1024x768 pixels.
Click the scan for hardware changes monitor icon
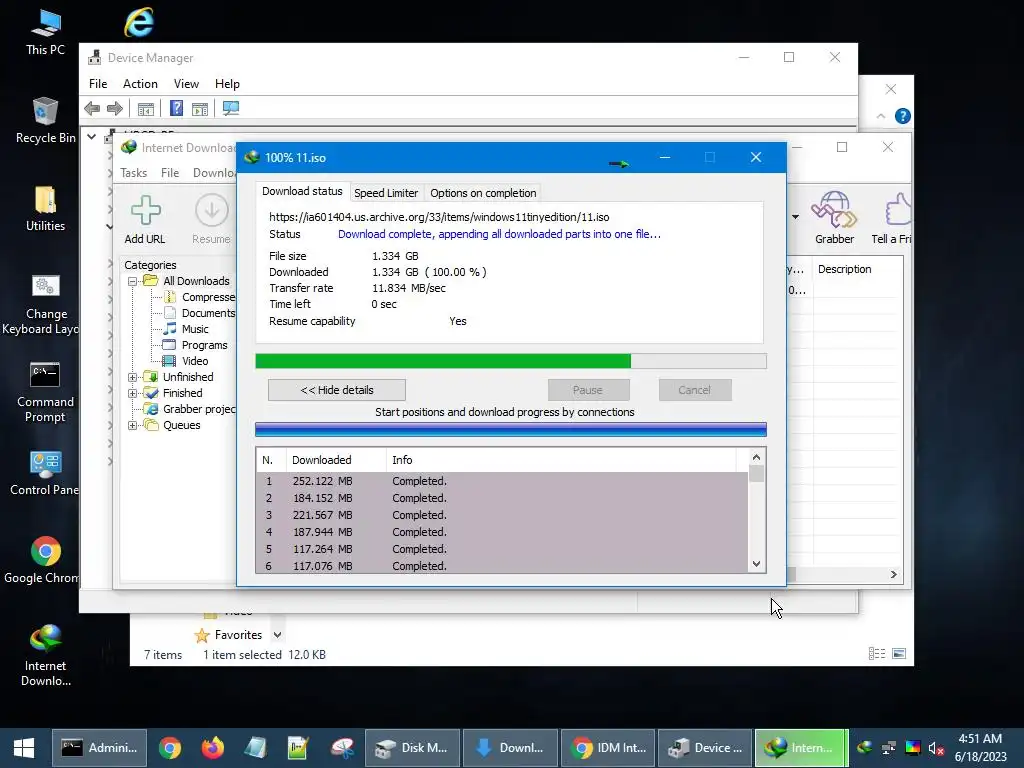231,108
